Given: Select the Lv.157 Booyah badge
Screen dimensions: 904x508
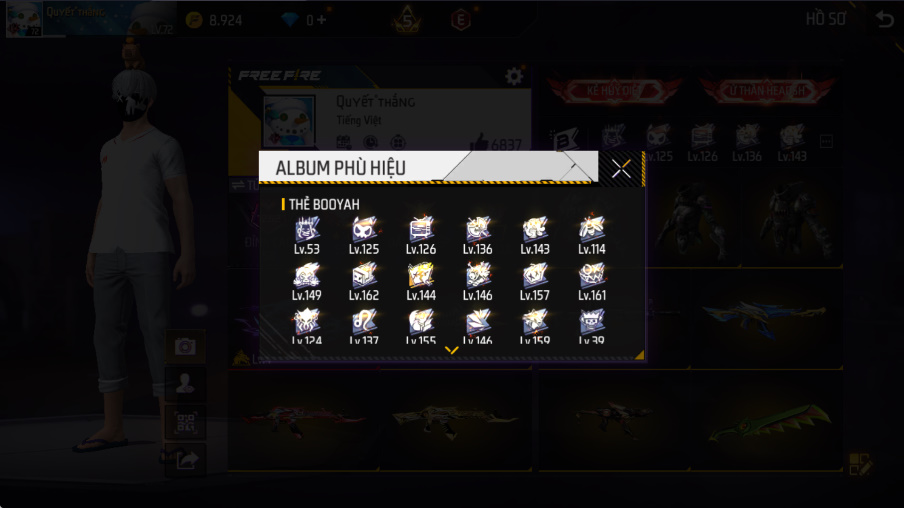Looking at the screenshot, I should point(535,281).
